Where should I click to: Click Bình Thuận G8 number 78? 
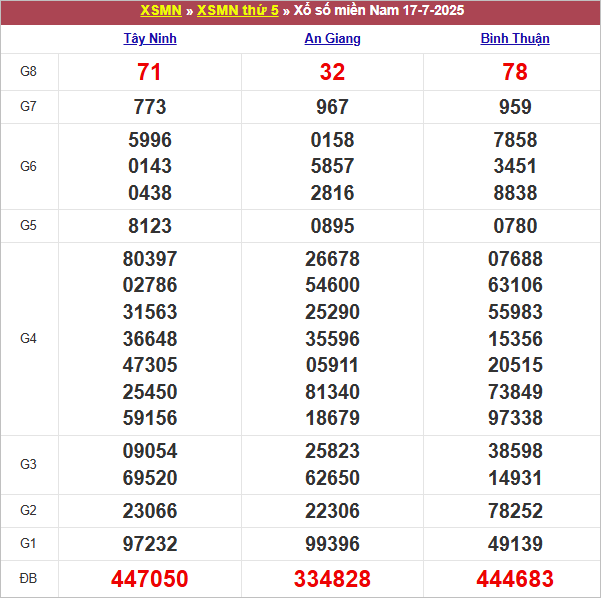[x=515, y=72]
